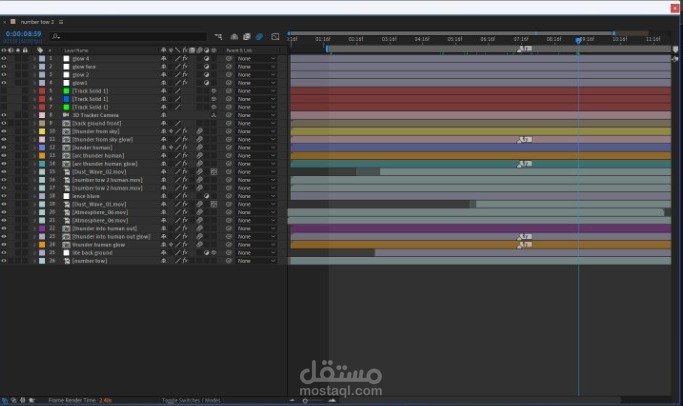Expand the 3D Tracker Camera layer twirl
The width and height of the screenshot is (683, 406).
pyautogui.click(x=34, y=115)
